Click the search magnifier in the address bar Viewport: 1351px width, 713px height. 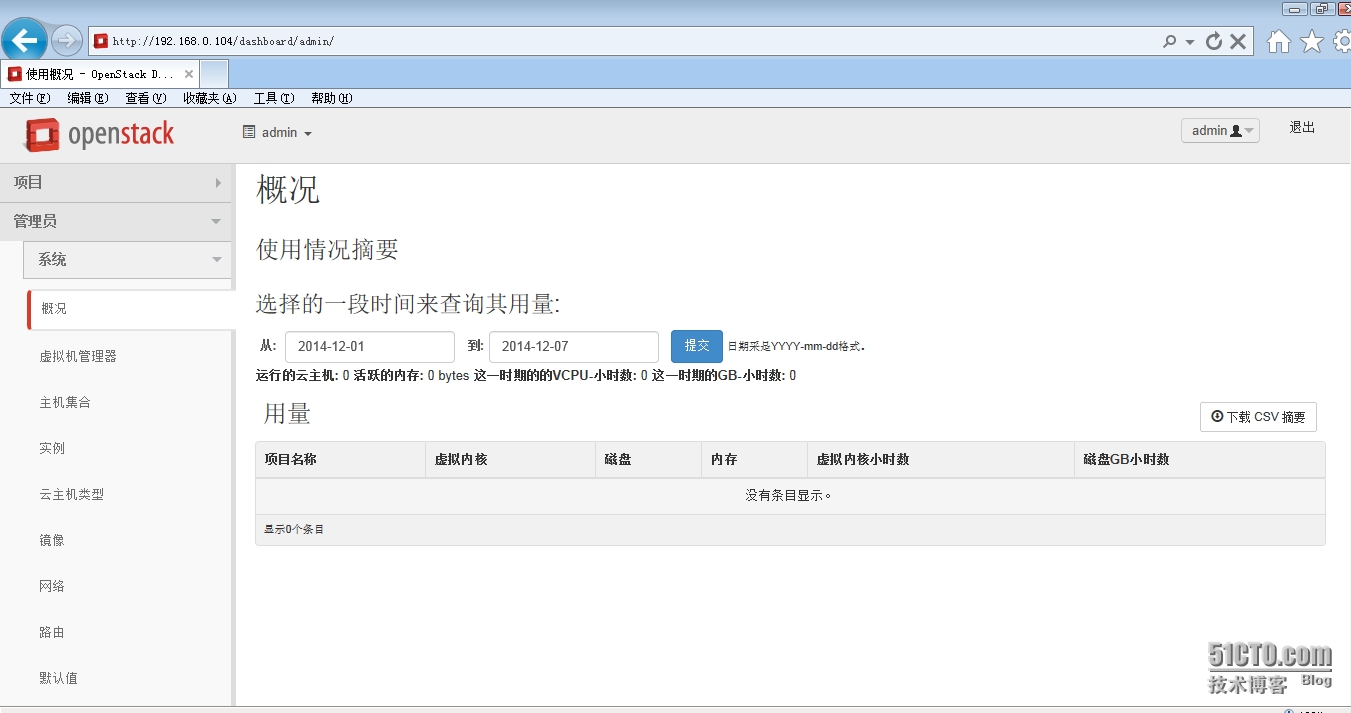1172,41
